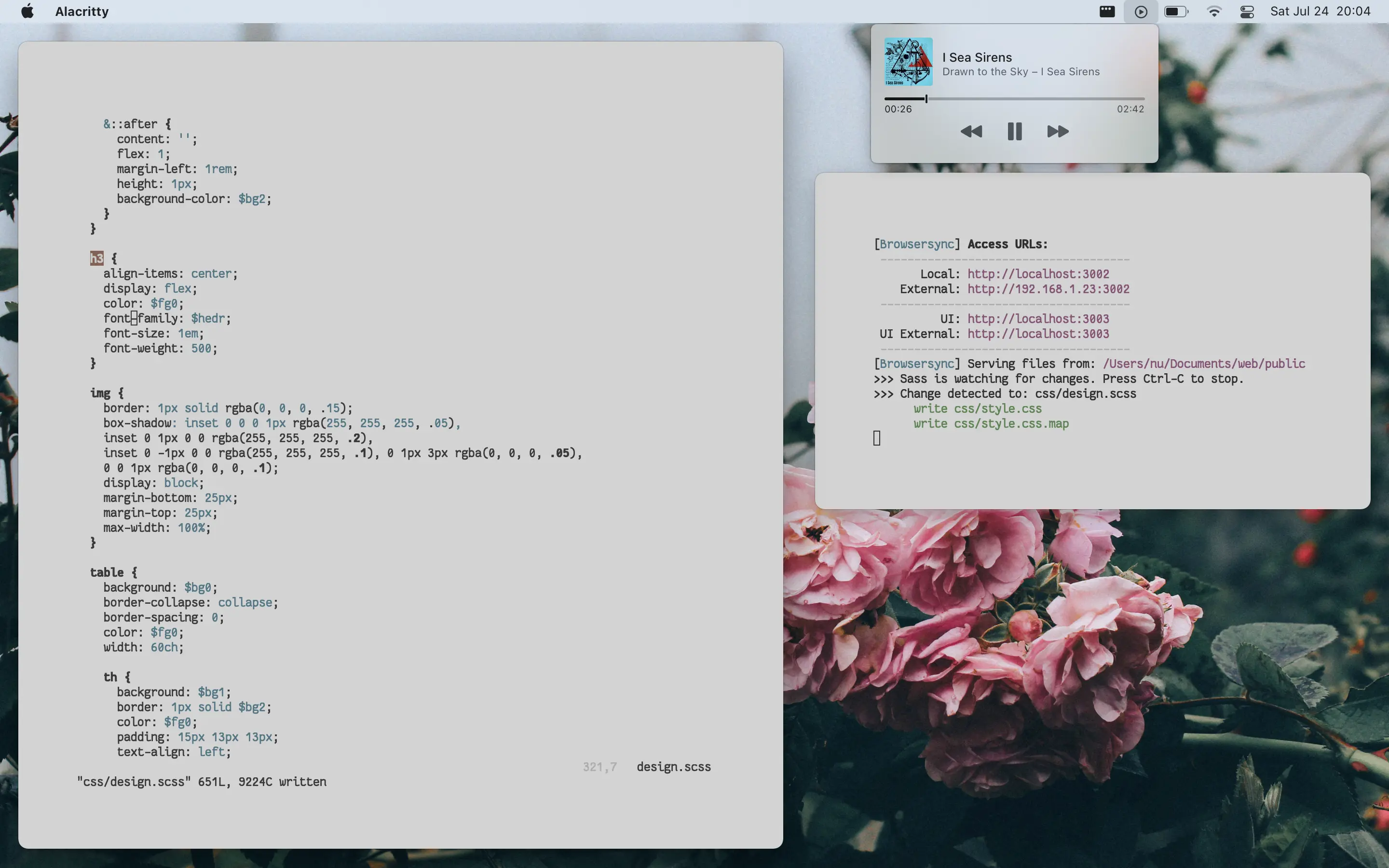Viewport: 1389px width, 868px height.
Task: Click the highlighted h3 selector in editor
Action: (96, 258)
